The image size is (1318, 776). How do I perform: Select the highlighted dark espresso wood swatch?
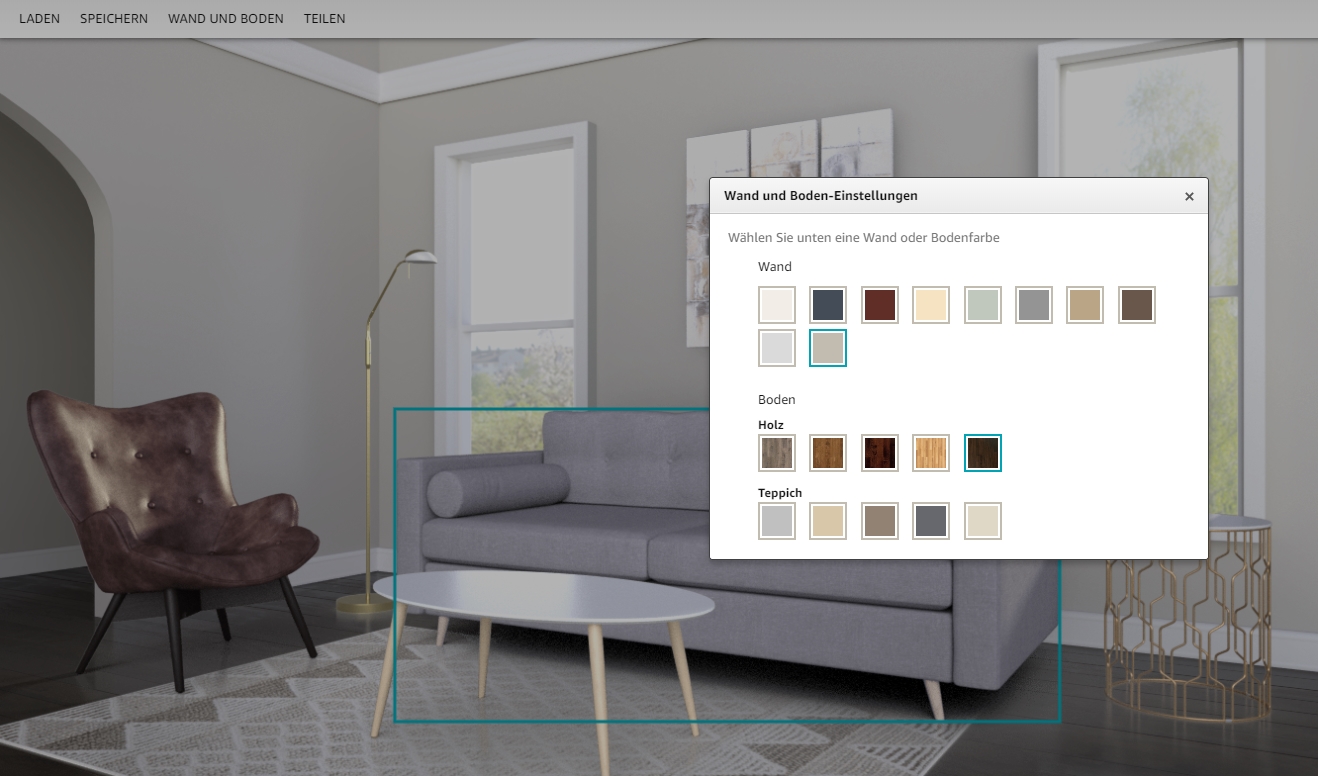click(x=983, y=453)
